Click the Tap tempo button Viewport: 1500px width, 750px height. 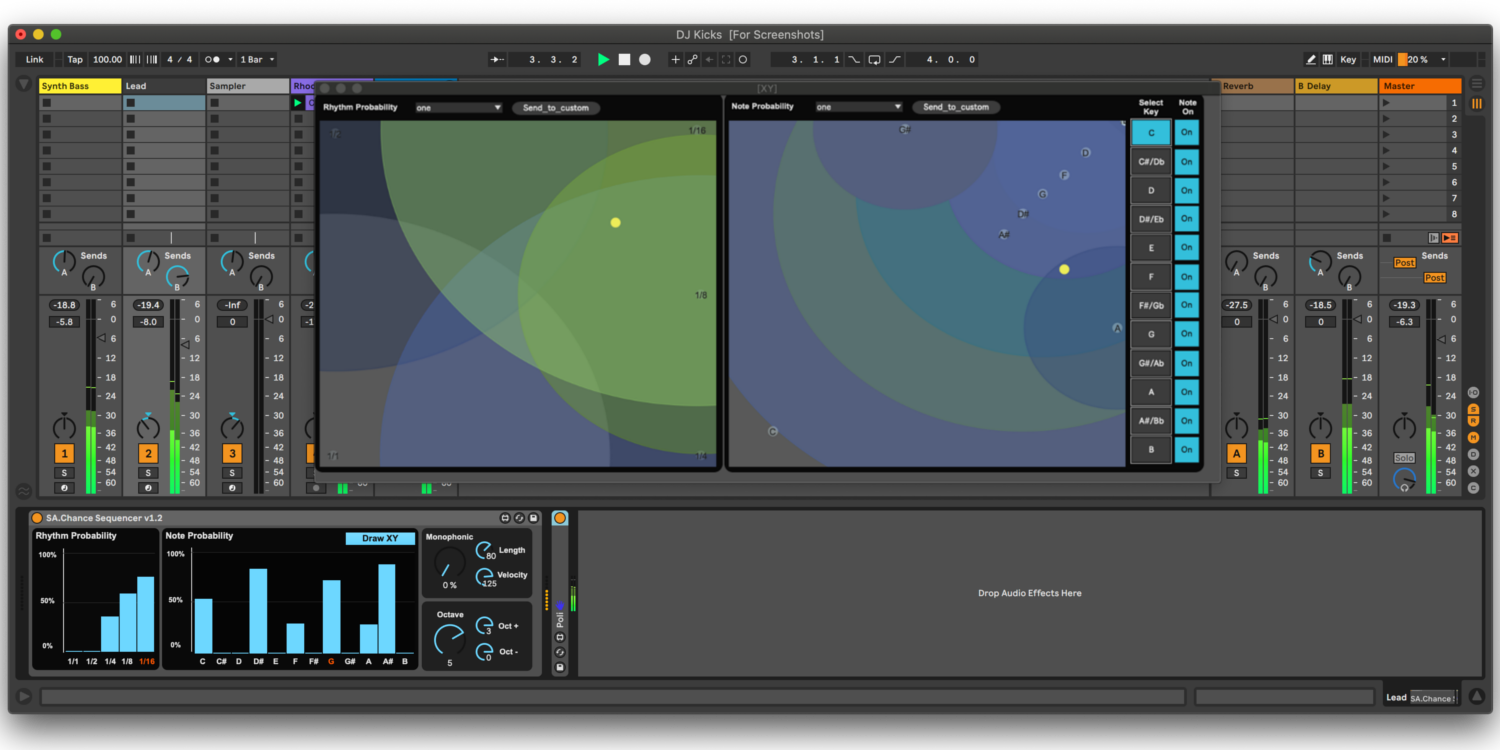pyautogui.click(x=75, y=60)
